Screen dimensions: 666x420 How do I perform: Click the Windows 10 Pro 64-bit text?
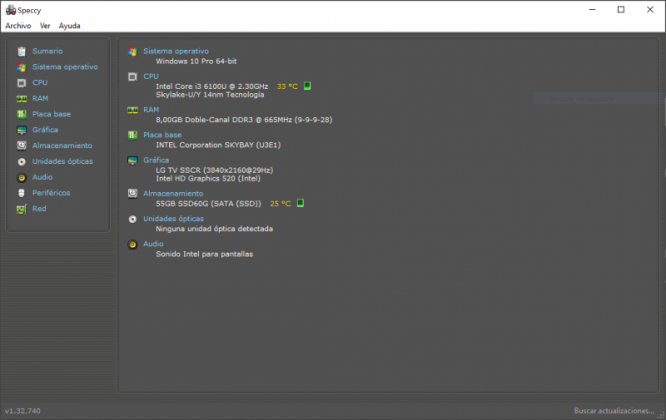(196, 61)
